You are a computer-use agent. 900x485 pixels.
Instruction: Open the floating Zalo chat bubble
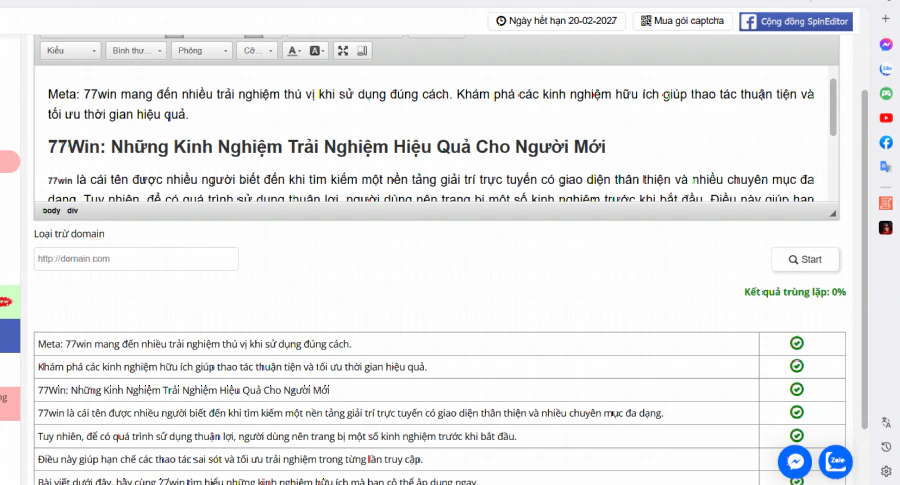(x=835, y=461)
